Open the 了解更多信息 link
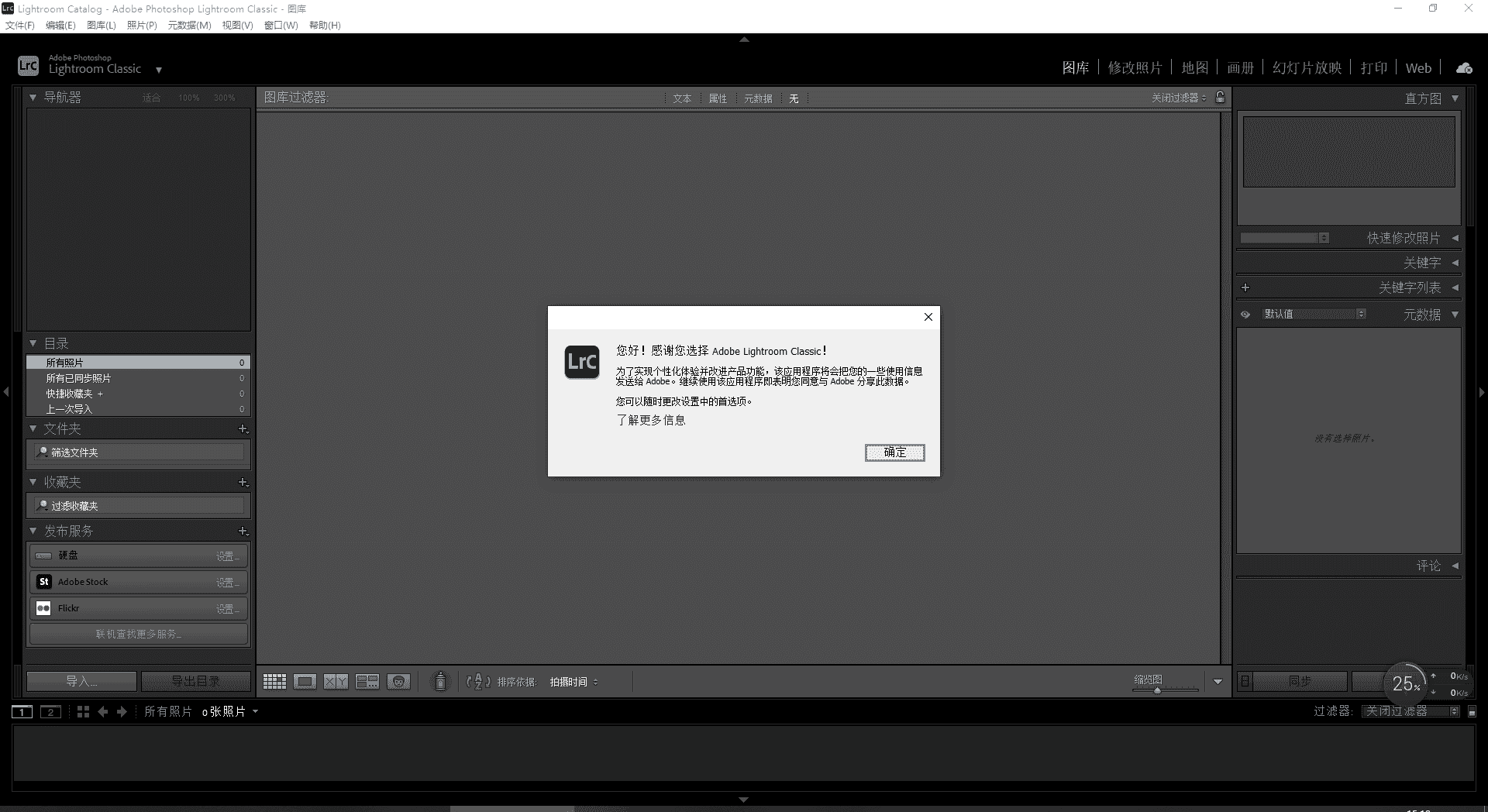Screen dimensions: 1488x812 pyautogui.click(x=651, y=420)
